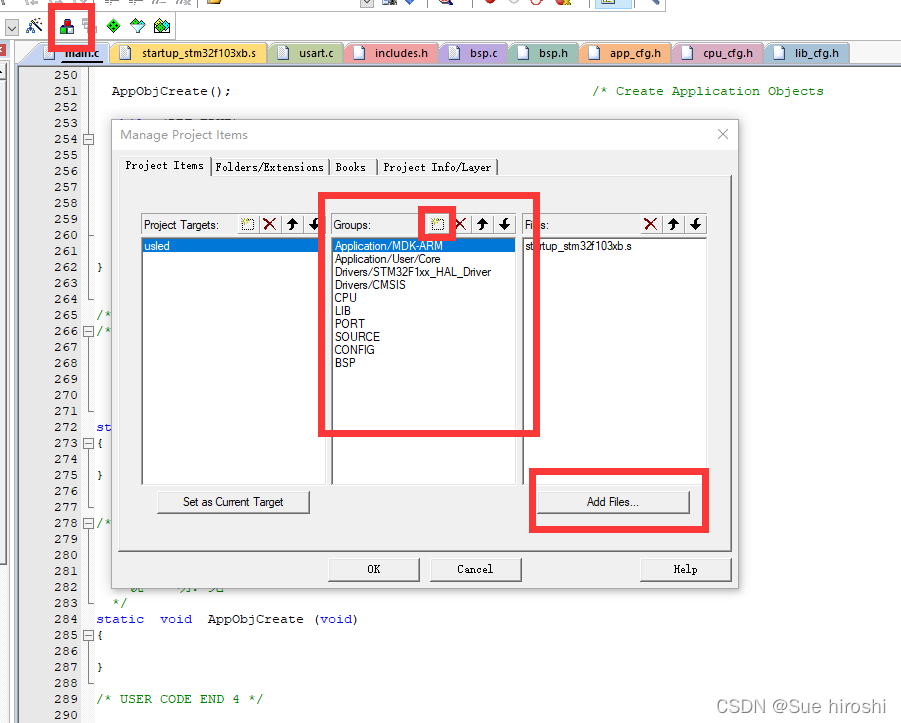Collapse the comment block at line 278

click(88, 523)
